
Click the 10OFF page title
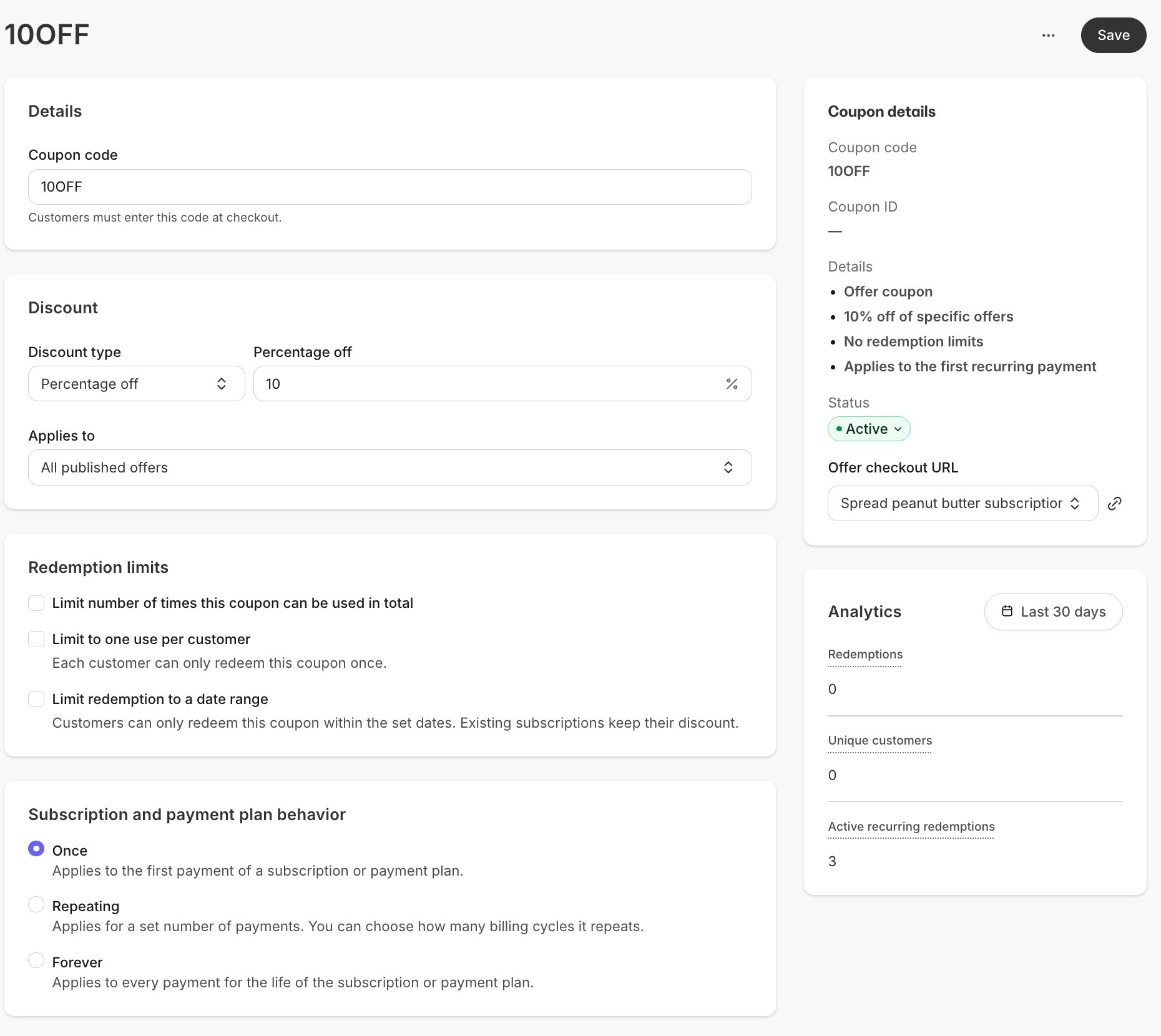pyautogui.click(x=47, y=35)
